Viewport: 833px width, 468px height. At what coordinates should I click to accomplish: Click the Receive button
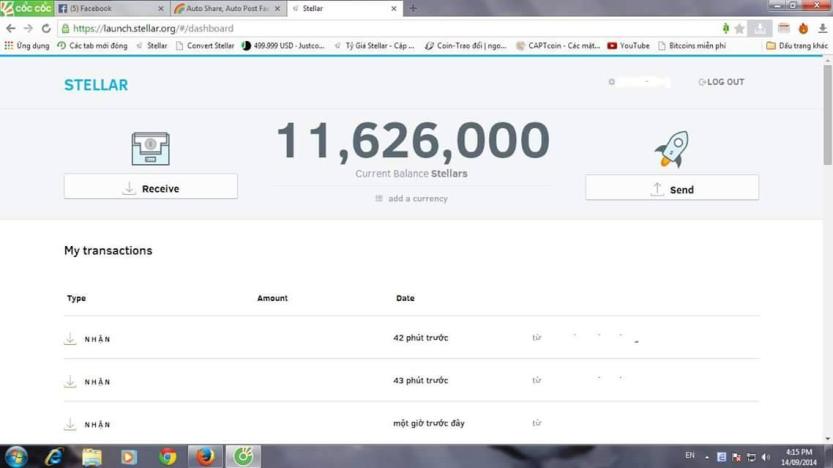[151, 186]
